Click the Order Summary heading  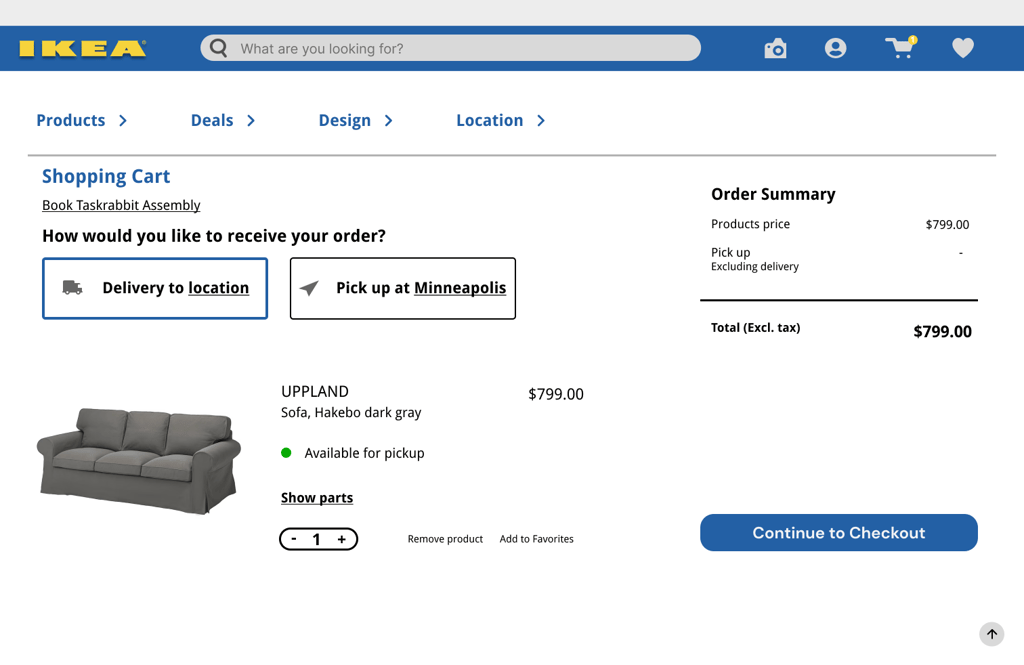click(773, 194)
